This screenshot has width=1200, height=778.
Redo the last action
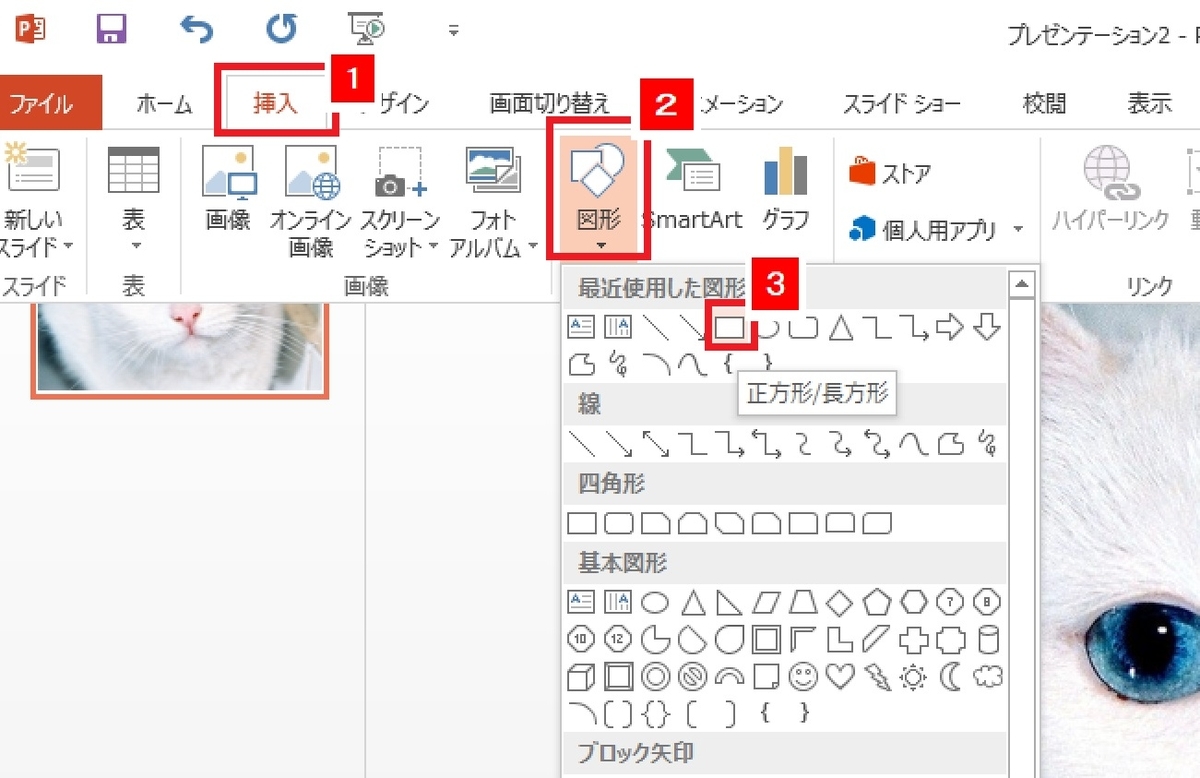point(281,29)
